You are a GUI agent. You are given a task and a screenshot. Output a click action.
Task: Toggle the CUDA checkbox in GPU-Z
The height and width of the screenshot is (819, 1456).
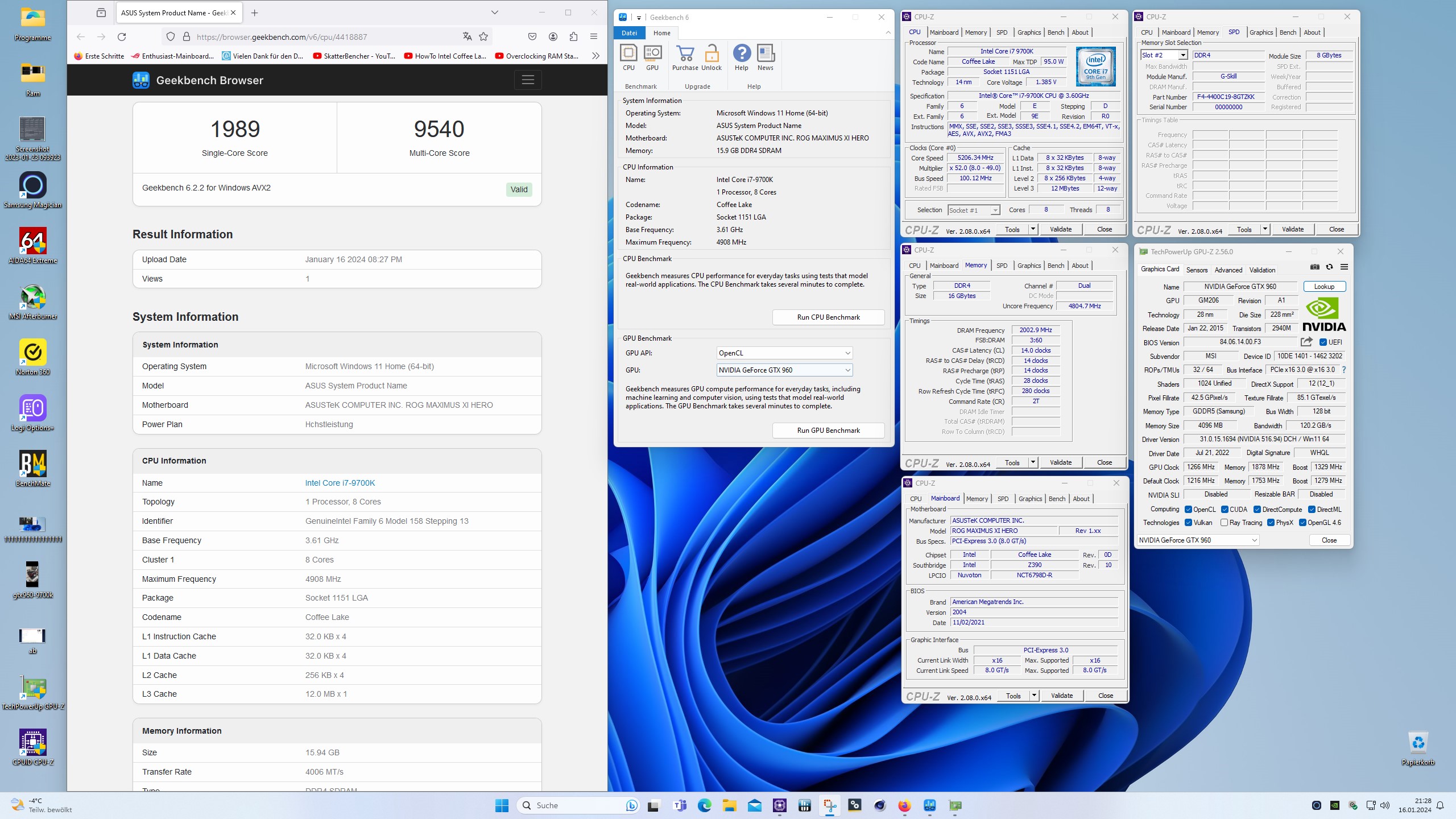(1225, 510)
